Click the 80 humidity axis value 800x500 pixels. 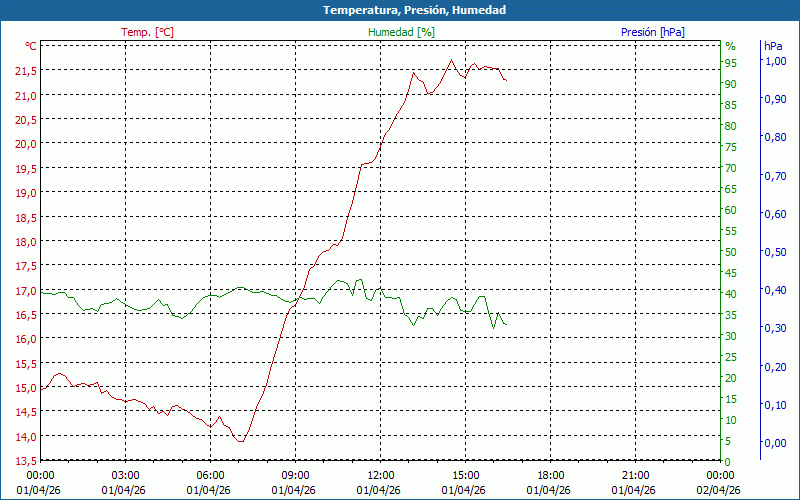click(x=731, y=126)
